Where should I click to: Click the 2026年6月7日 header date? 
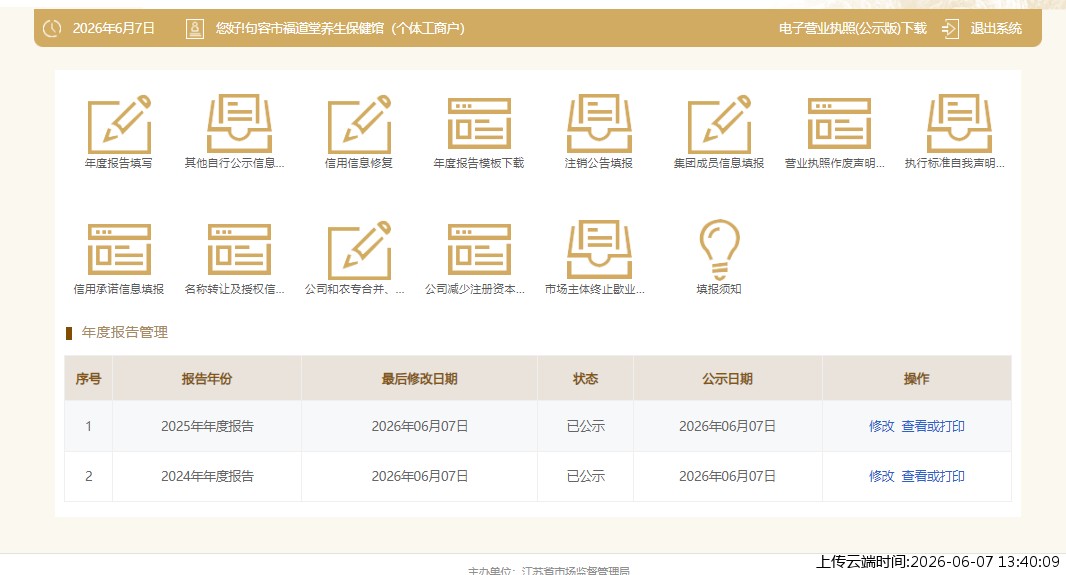coord(114,29)
